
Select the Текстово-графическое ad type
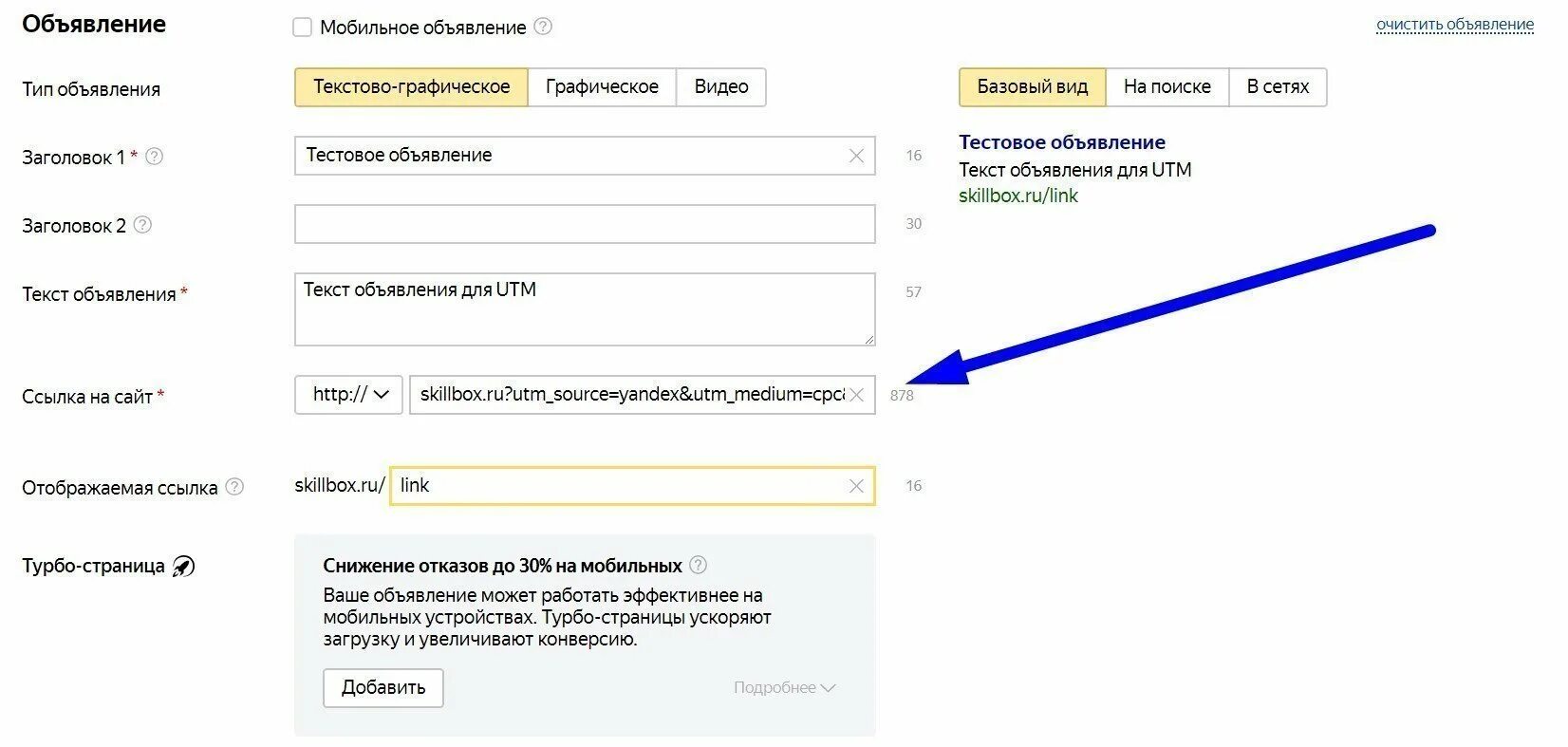(x=411, y=87)
